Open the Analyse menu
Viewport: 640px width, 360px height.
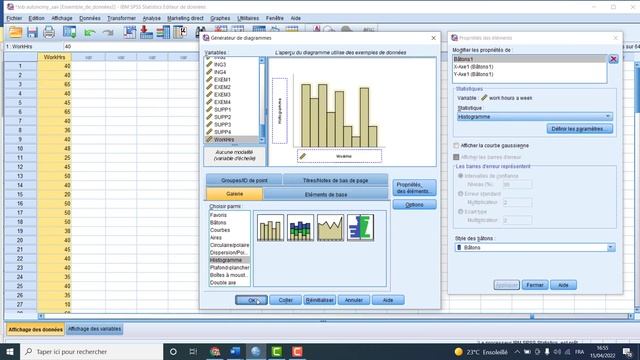151,18
